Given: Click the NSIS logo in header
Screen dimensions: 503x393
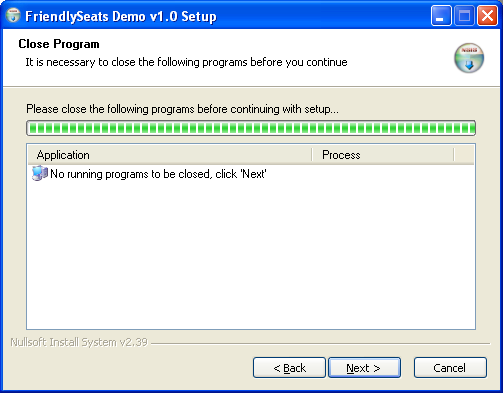Looking at the screenshot, I should [x=469, y=58].
